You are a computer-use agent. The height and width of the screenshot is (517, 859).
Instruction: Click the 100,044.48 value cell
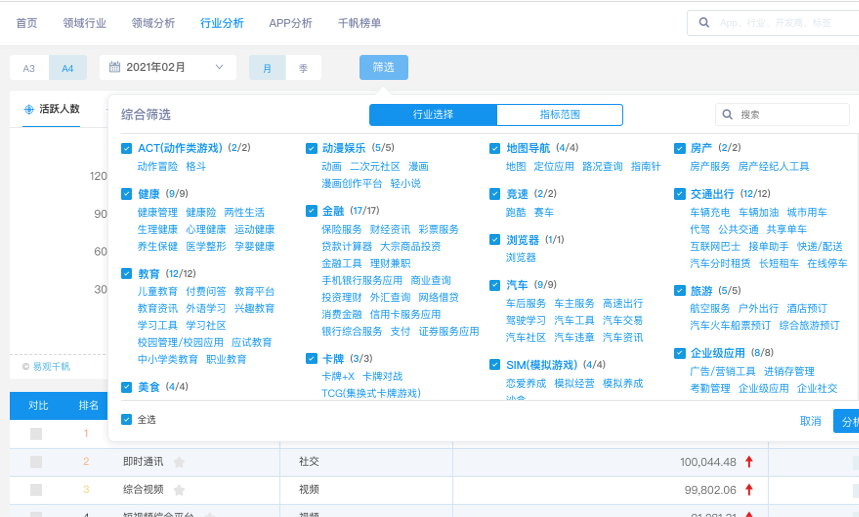click(x=708, y=462)
